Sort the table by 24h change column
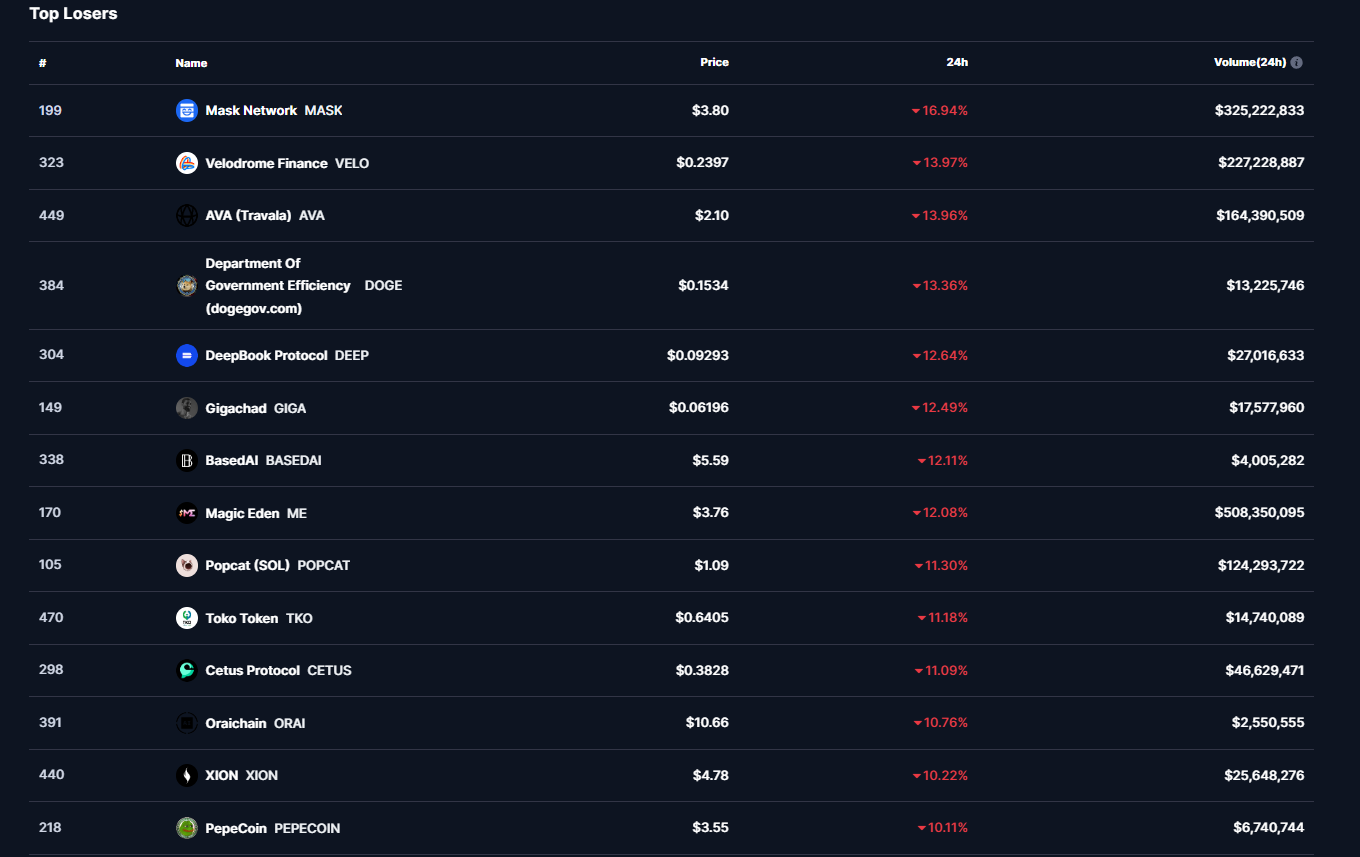This screenshot has height=857, width=1360. point(956,62)
